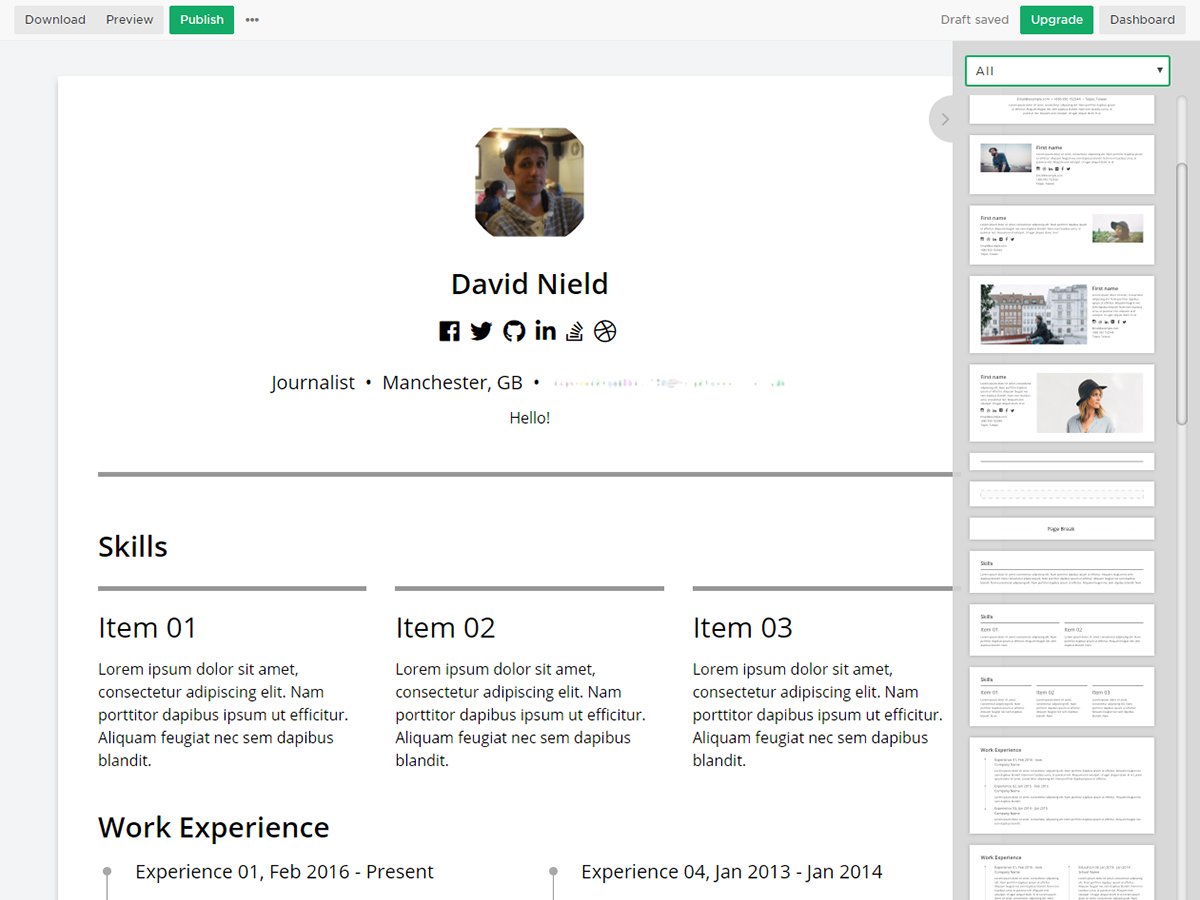The image size is (1200, 900).
Task: Select the David Nield profile photo
Action: point(529,182)
